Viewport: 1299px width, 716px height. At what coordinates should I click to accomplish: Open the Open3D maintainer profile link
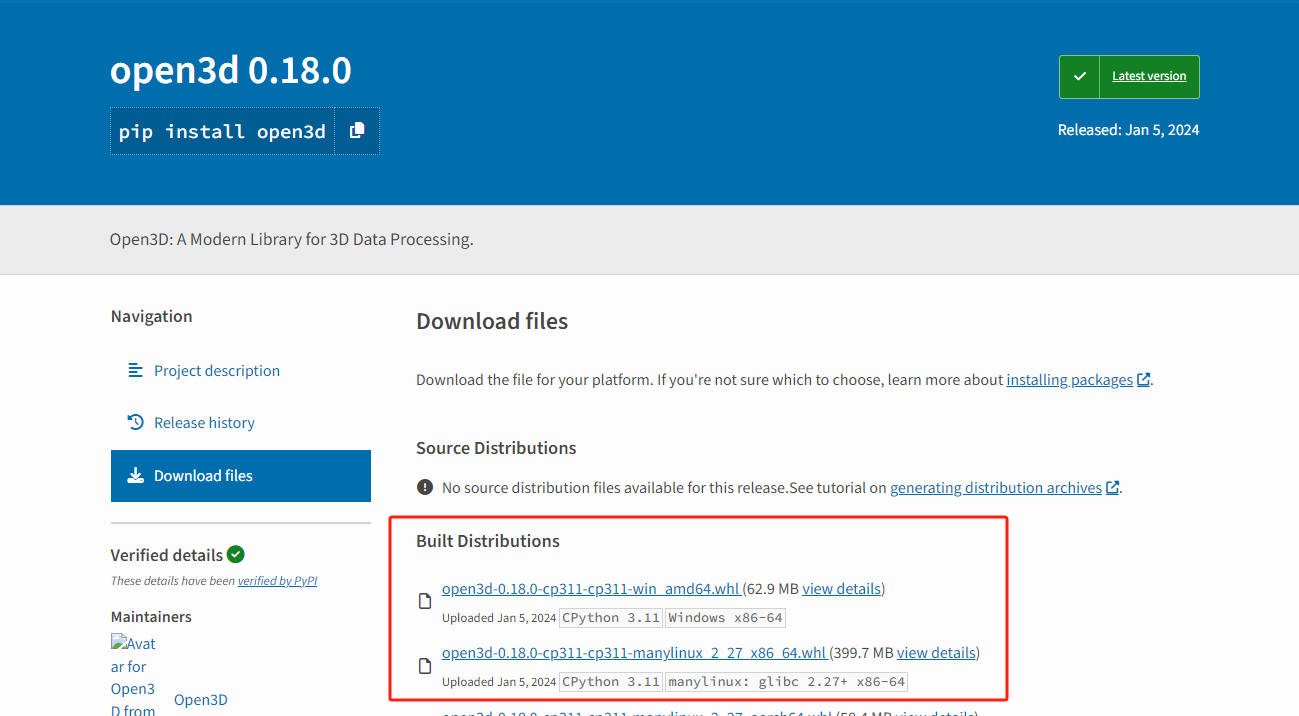(x=200, y=700)
